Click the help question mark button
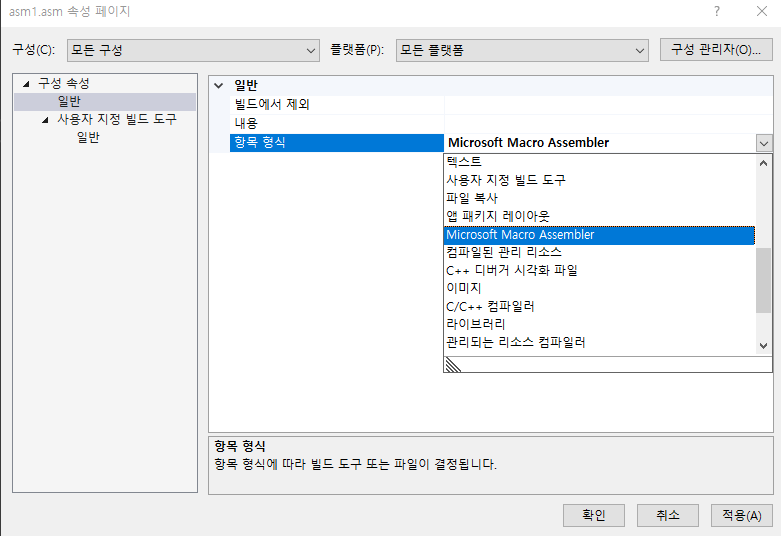781x536 pixels. tap(717, 11)
